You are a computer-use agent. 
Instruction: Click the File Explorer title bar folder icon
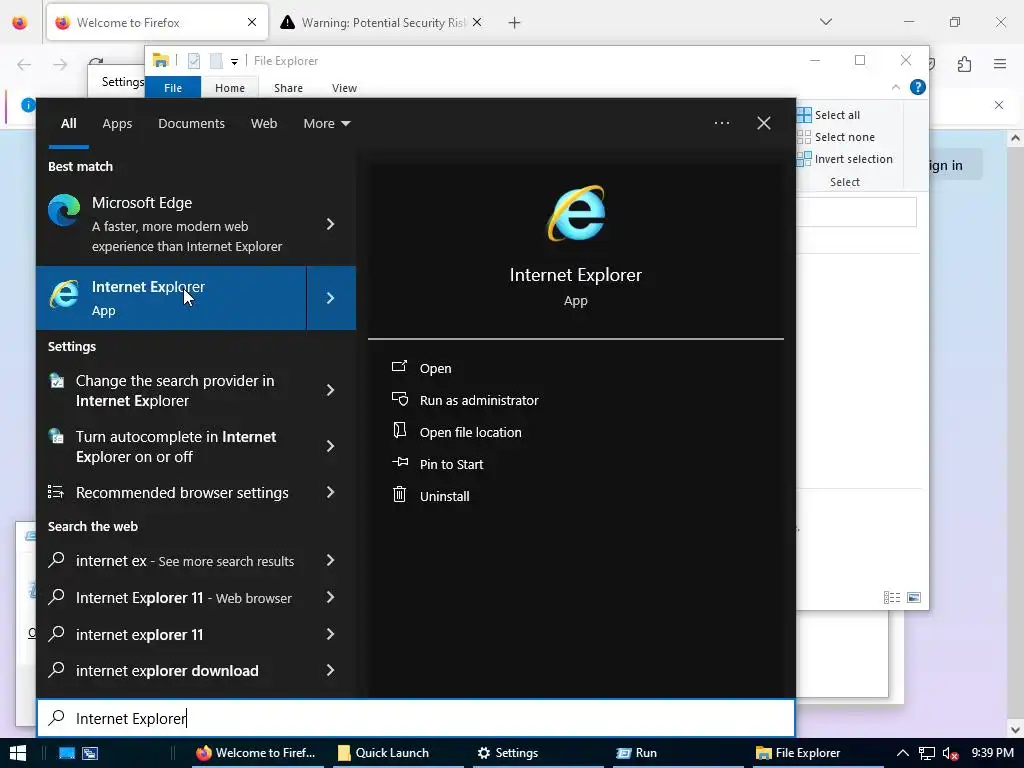point(161,61)
